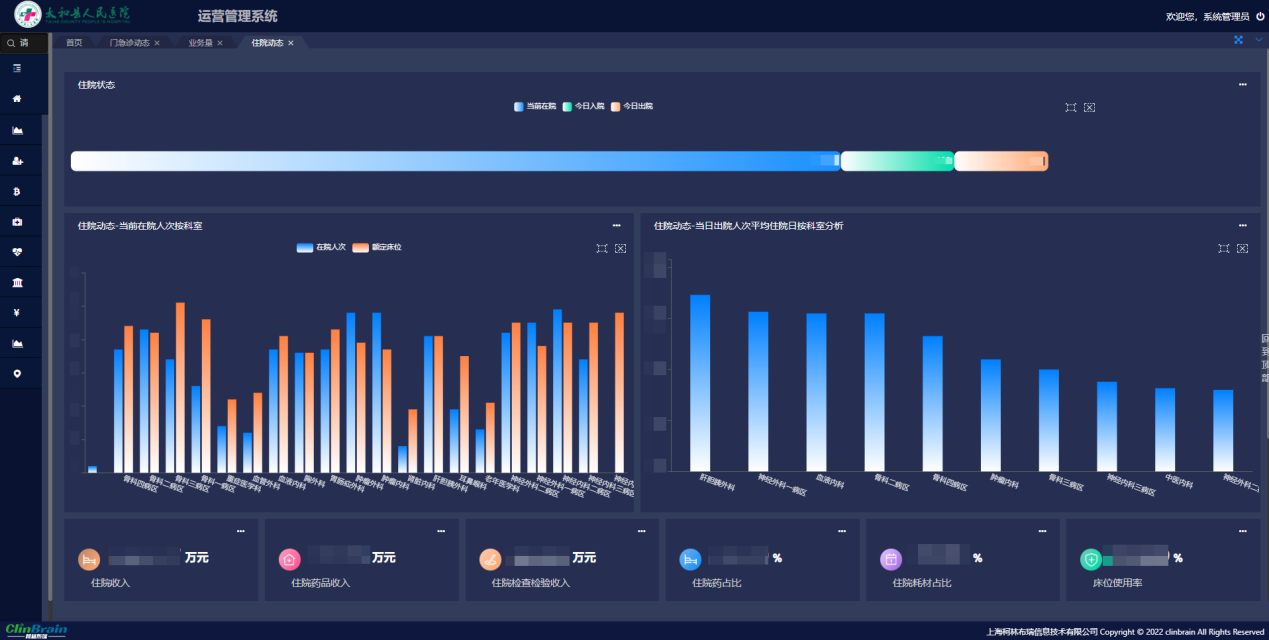Select the 住院动态 tab
This screenshot has width=1269, height=640.
click(x=267, y=43)
